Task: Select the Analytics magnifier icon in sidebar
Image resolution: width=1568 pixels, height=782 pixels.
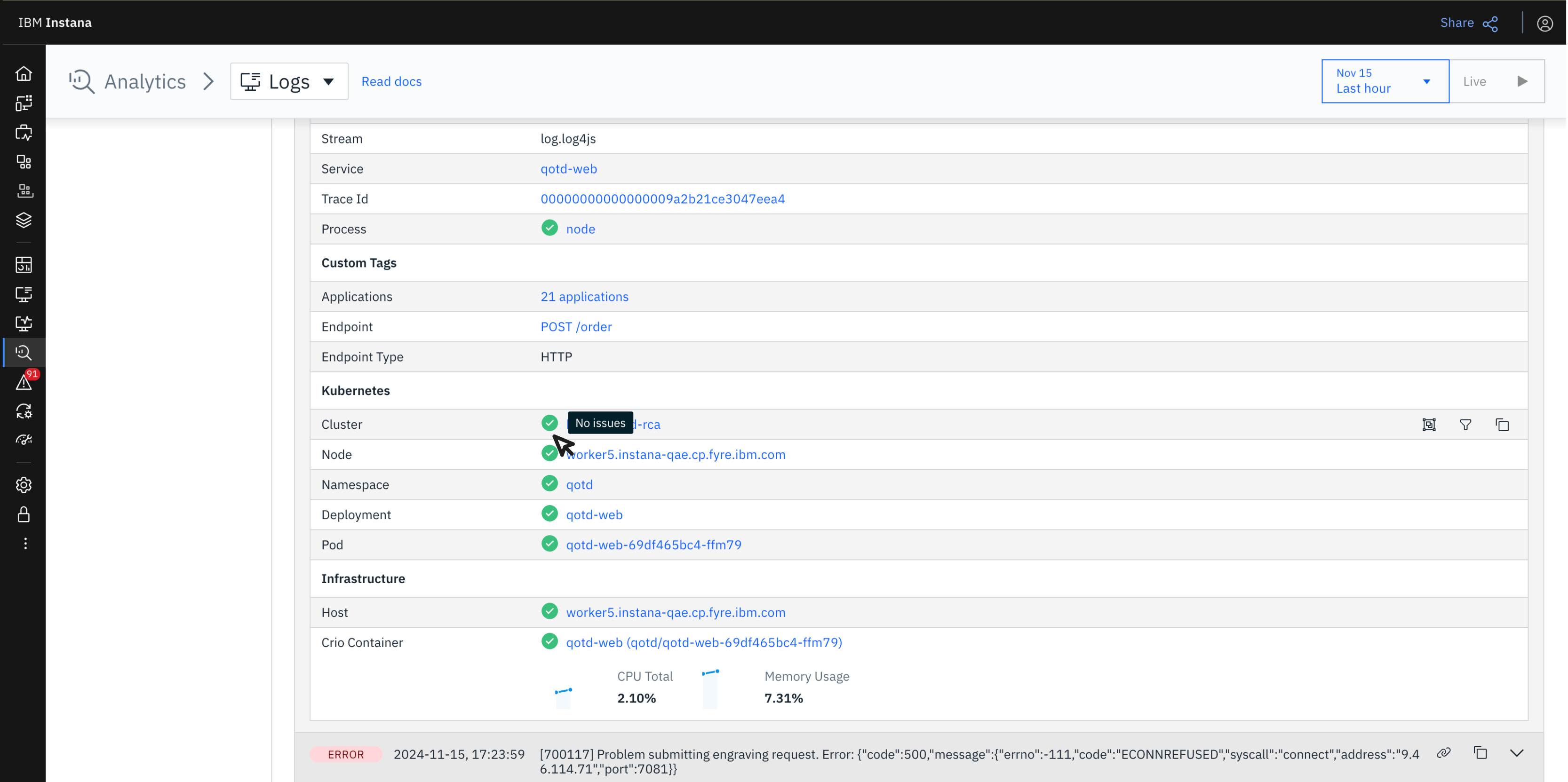Action: pyautogui.click(x=24, y=353)
